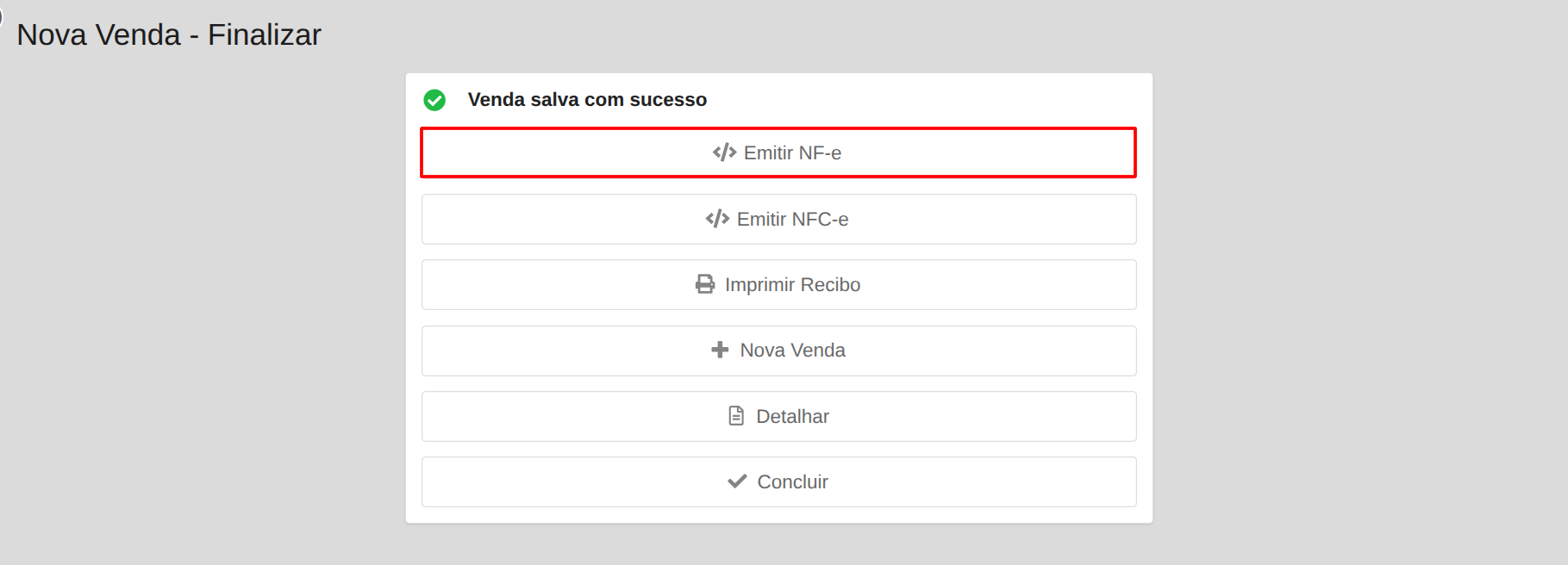Start another sale via Nova Venda button text

(792, 350)
